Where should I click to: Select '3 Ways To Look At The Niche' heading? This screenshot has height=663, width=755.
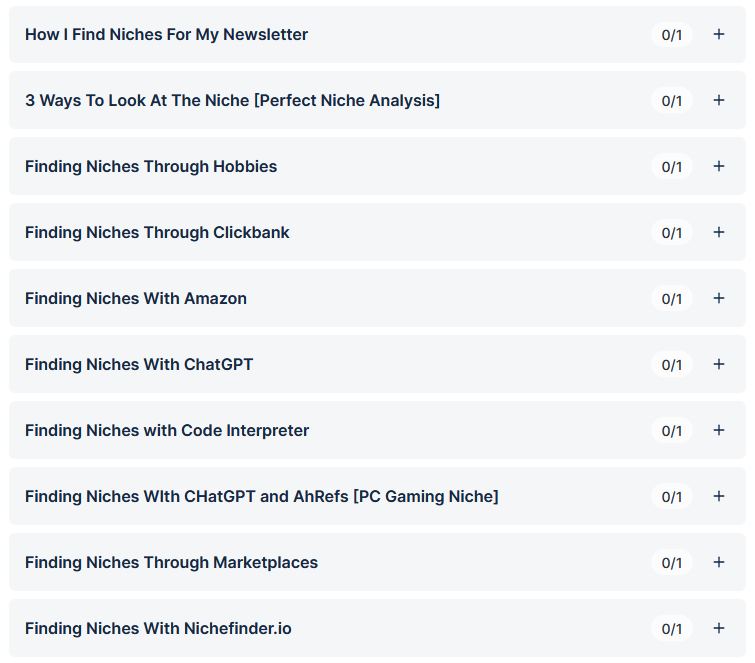232,100
